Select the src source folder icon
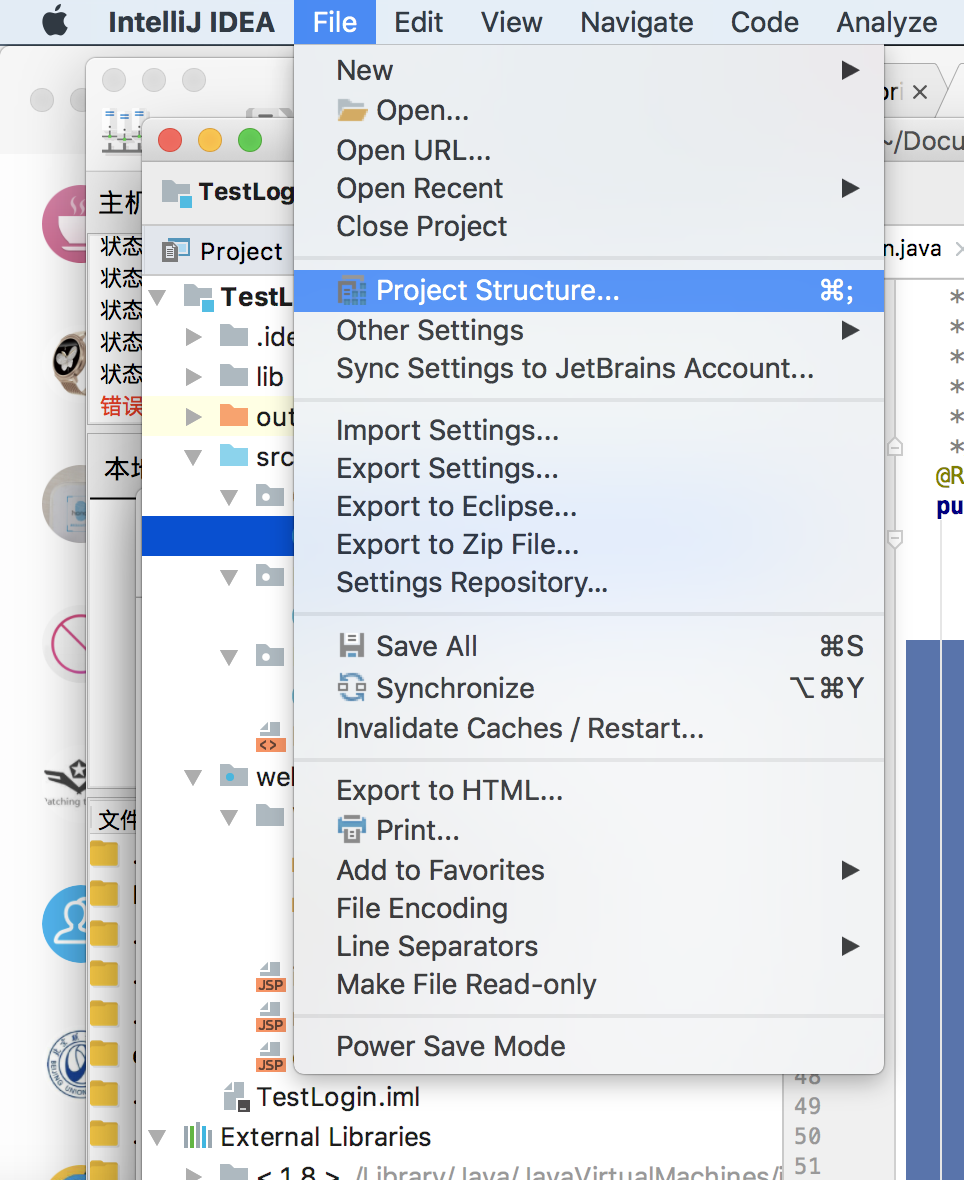The height and width of the screenshot is (1180, 964). click(x=234, y=455)
